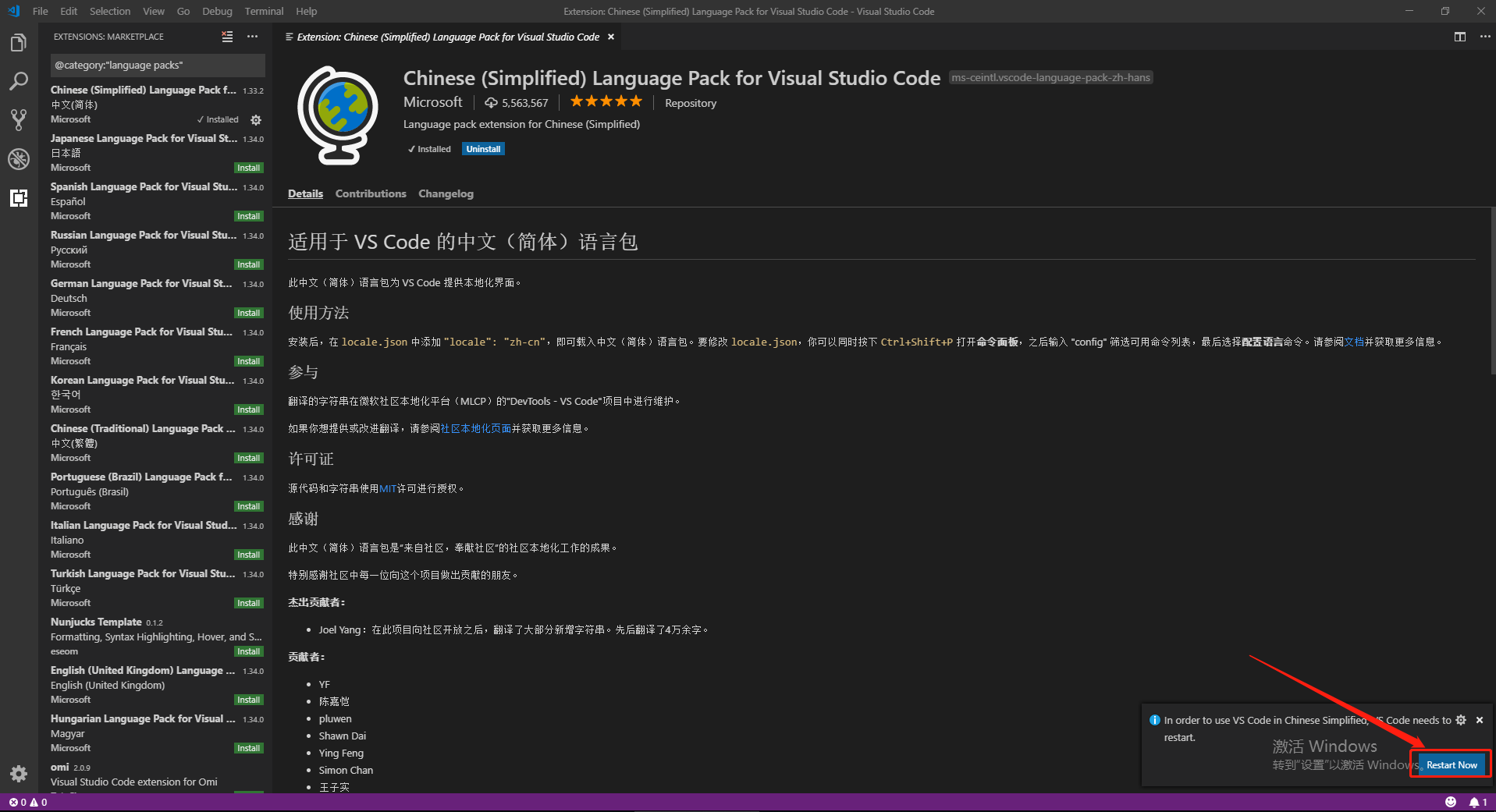Click the extension globe logo
1496x812 pixels.
pos(338,115)
